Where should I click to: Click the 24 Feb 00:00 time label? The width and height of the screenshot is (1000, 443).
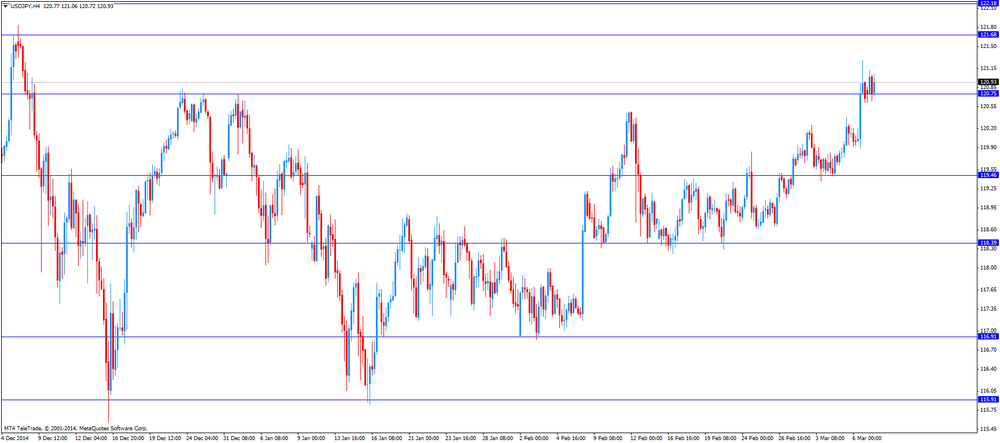point(757,439)
